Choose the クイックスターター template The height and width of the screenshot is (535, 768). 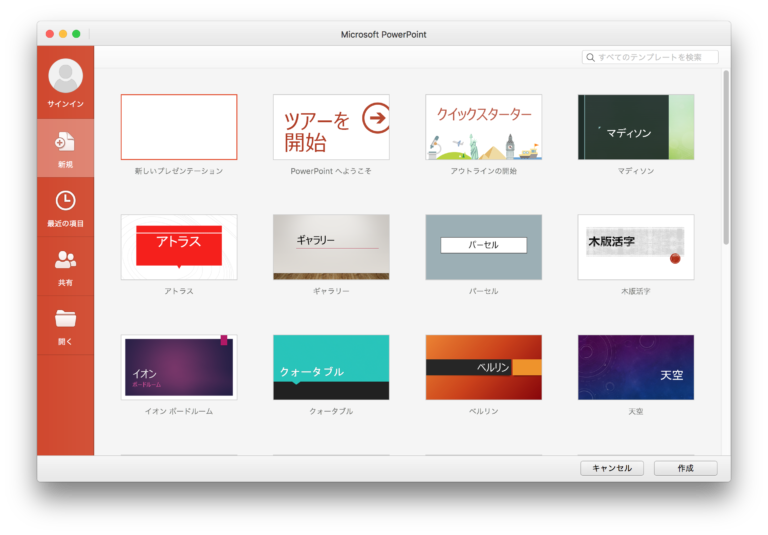(483, 127)
